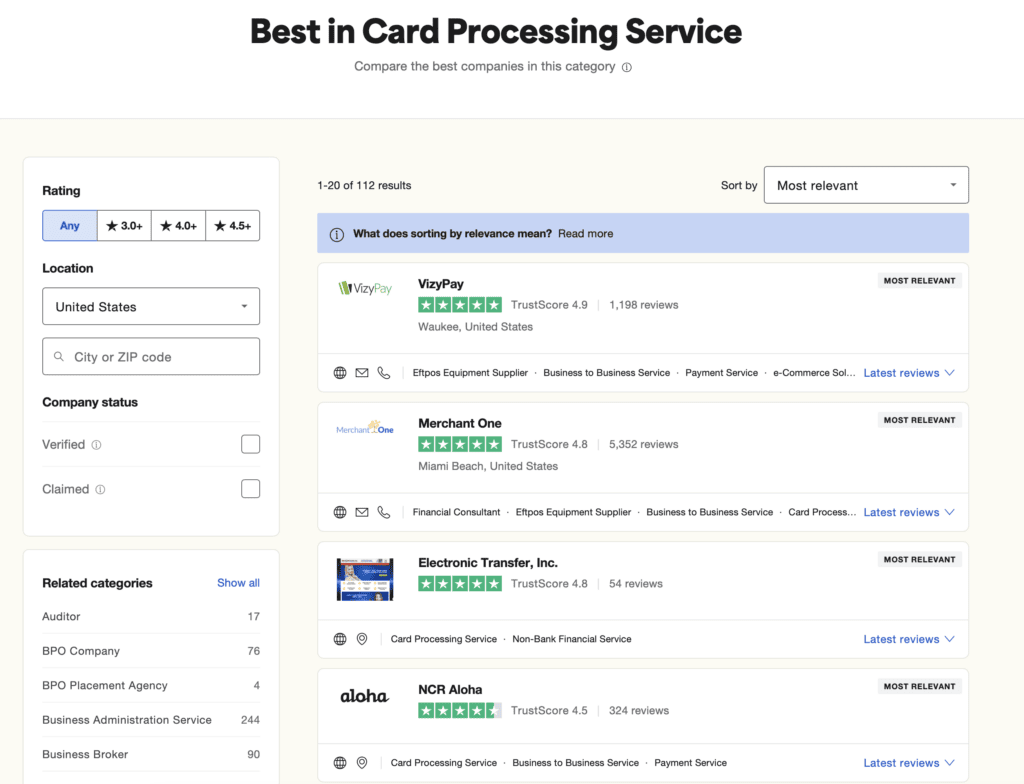Filter by 4.5+ star rating
This screenshot has width=1024, height=784.
[x=233, y=226]
